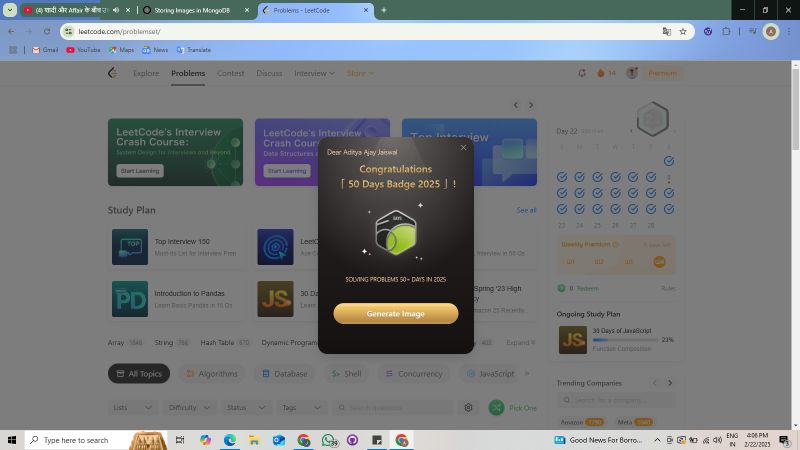Image resolution: width=800 pixels, height=450 pixels.
Task: Open the notifications bell icon
Action: click(x=582, y=73)
